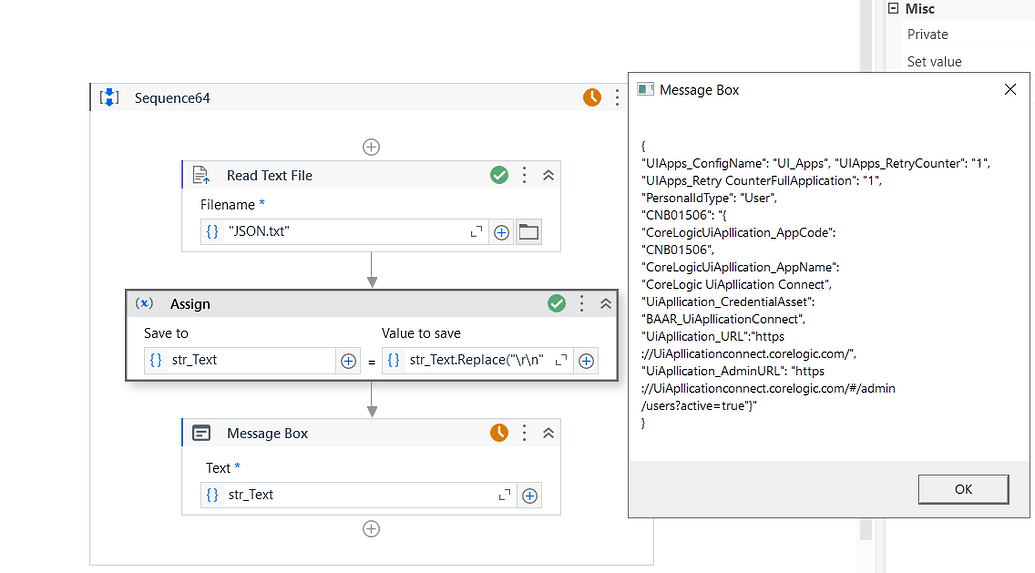
Task: Click the plus button beside the JSON.txt filename
Action: [501, 232]
